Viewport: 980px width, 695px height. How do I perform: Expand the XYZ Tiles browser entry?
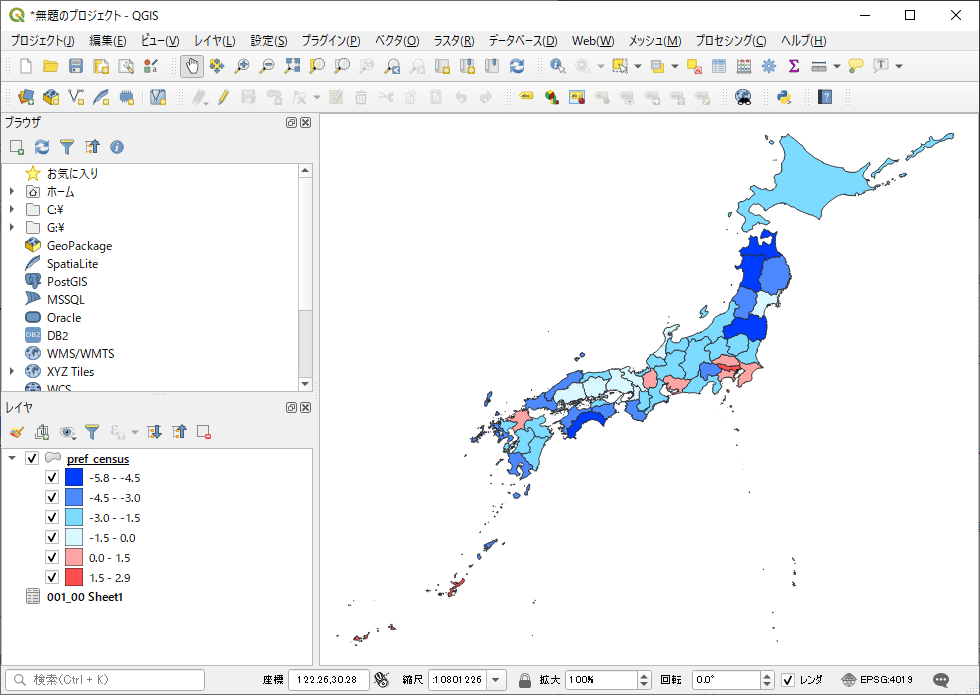pos(12,371)
